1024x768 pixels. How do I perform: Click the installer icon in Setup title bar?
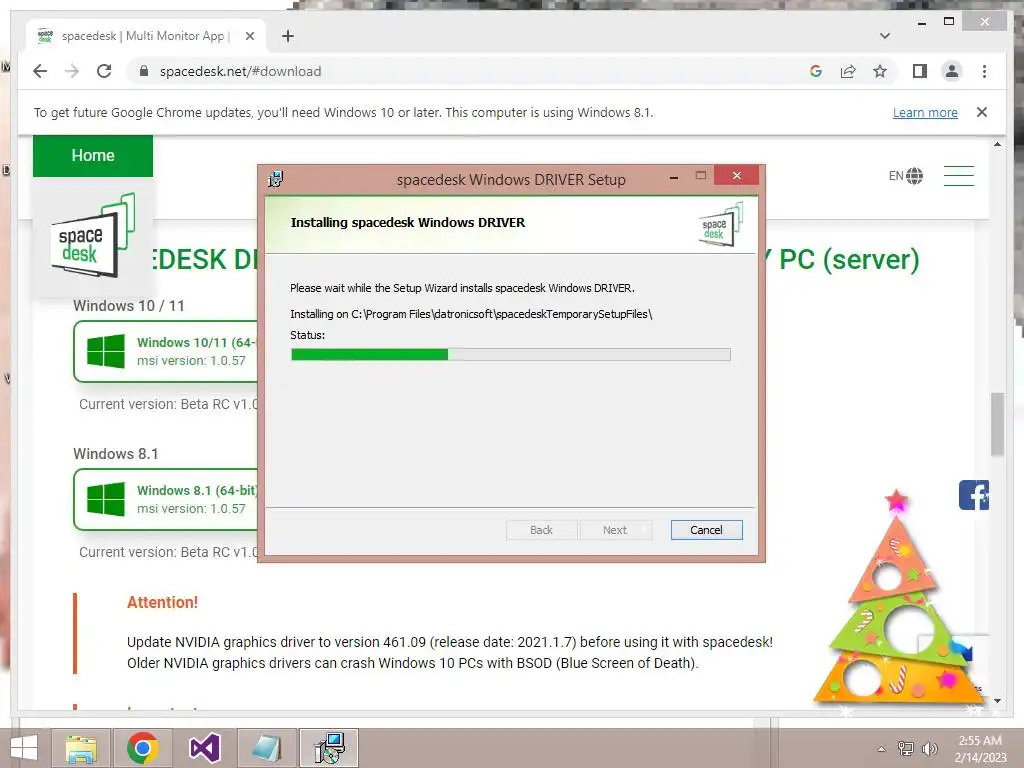[x=276, y=179]
